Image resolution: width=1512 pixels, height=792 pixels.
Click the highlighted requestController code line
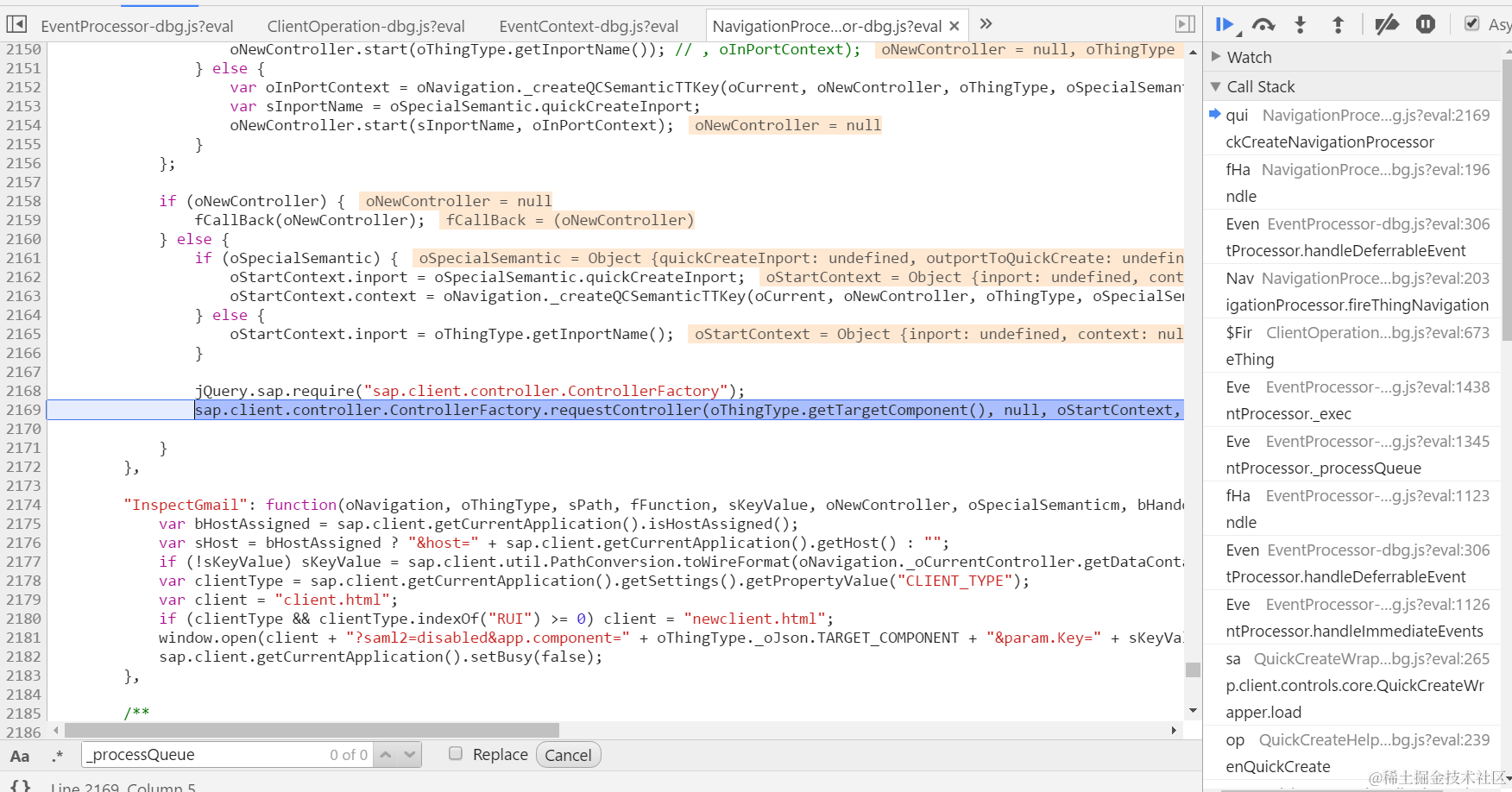614,410
